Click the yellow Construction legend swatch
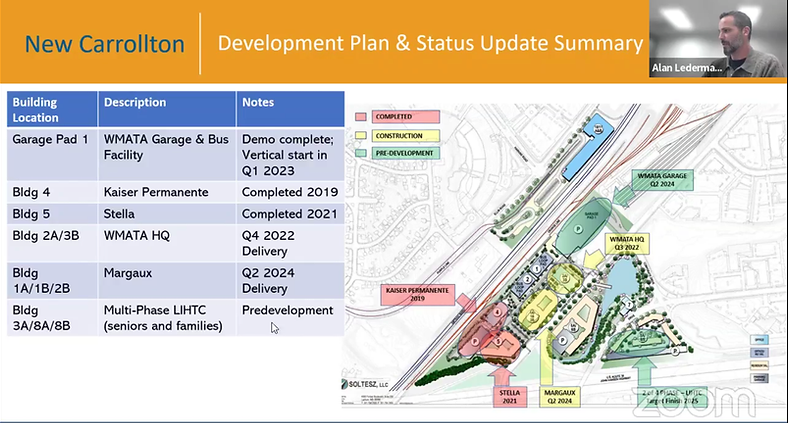This screenshot has height=423, width=788. coord(360,136)
